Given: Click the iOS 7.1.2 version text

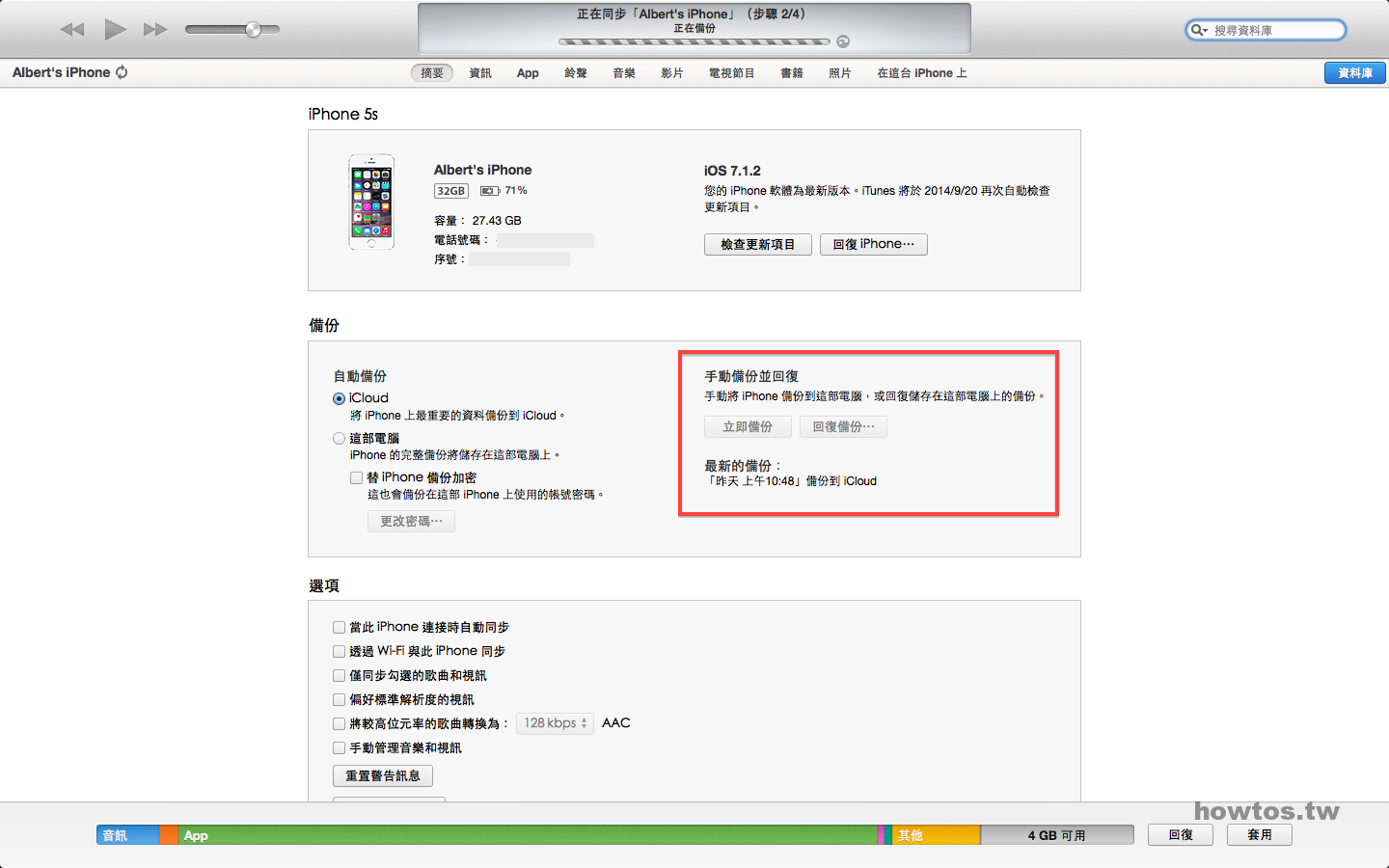Looking at the screenshot, I should [732, 171].
